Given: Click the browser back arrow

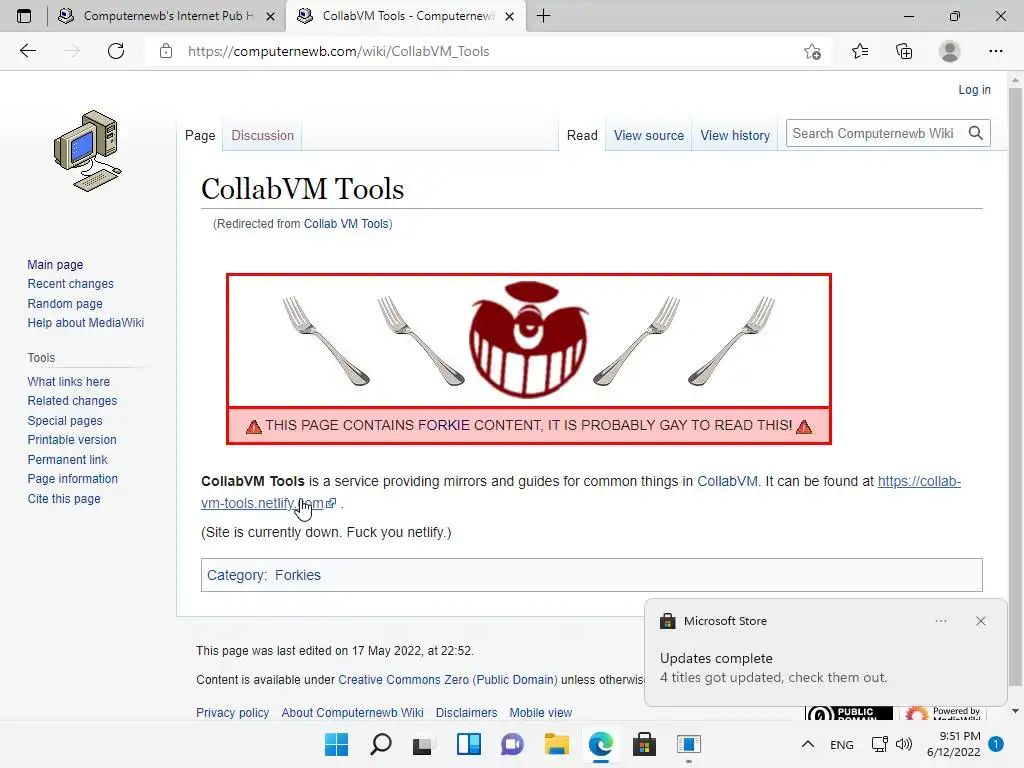Looking at the screenshot, I should [27, 51].
